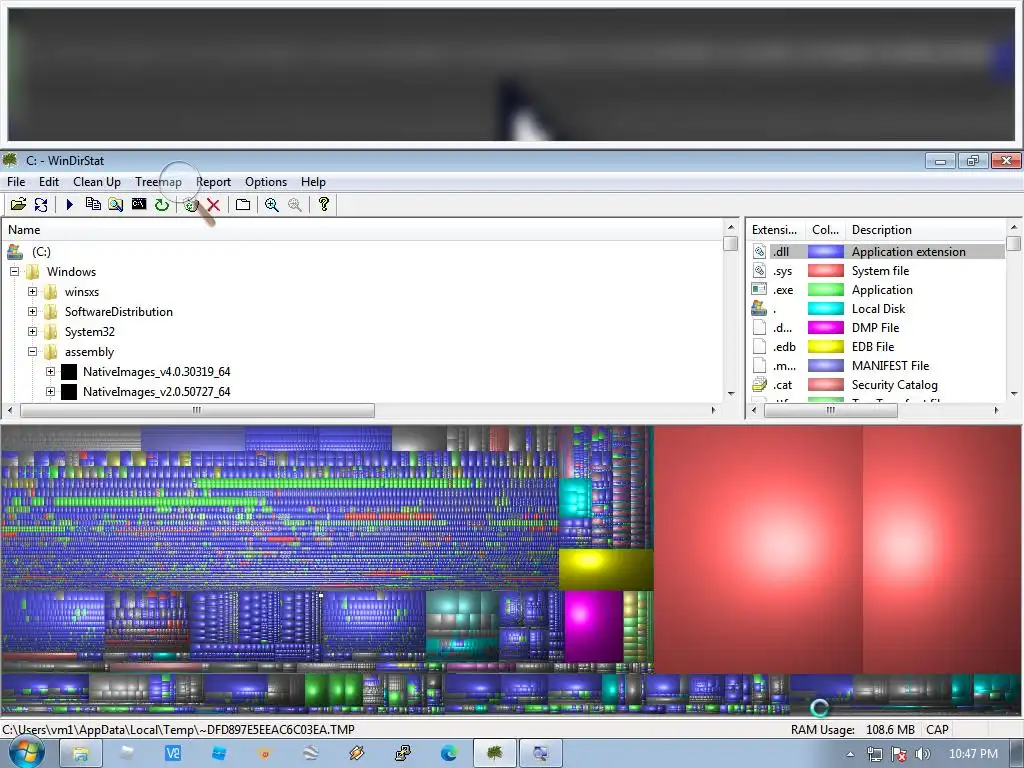This screenshot has height=768, width=1024.
Task: Click the greyed Zoom Out magnifier icon
Action: click(295, 204)
